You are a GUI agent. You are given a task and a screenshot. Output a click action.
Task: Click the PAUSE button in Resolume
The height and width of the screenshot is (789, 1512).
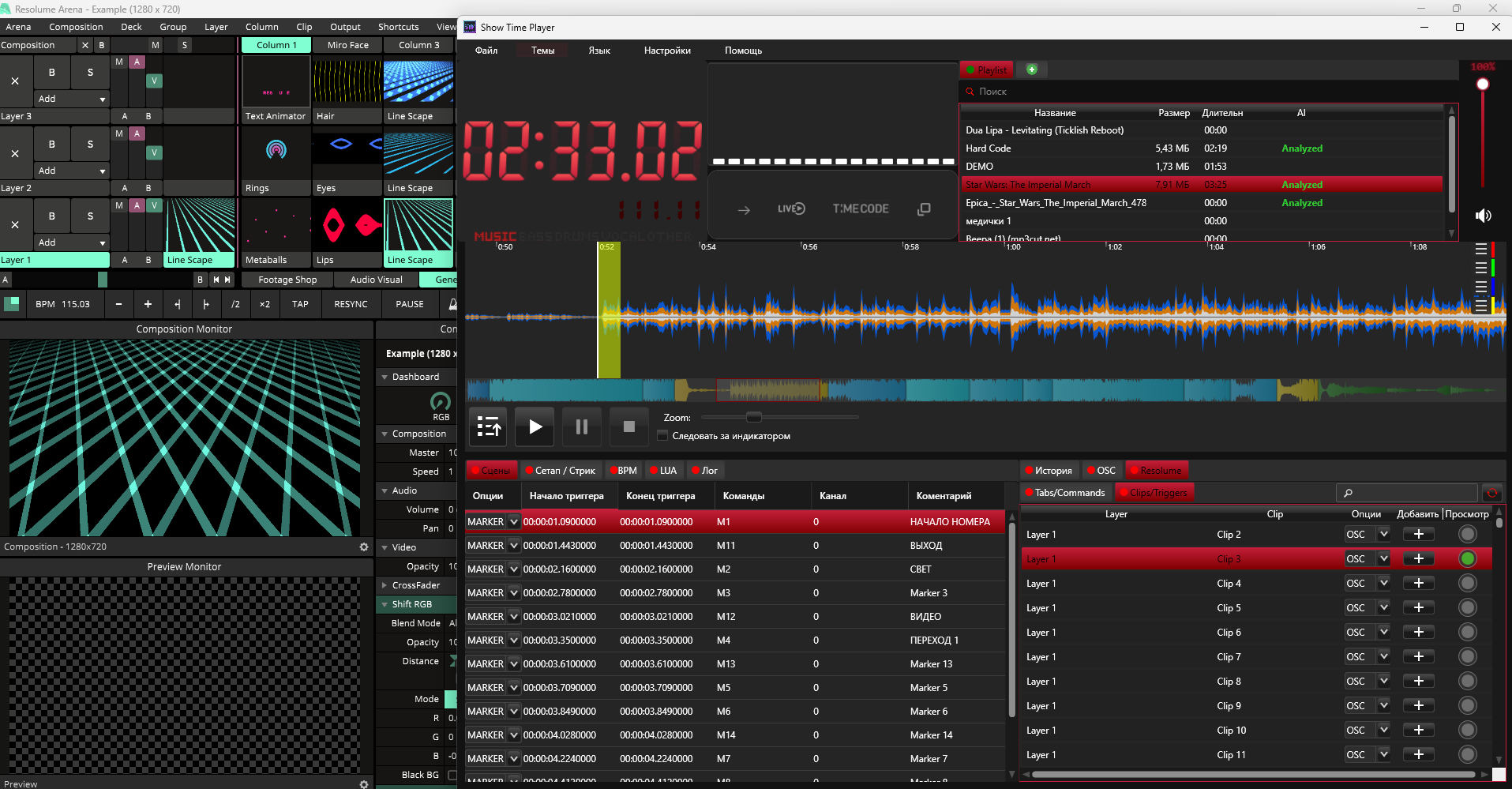410,304
